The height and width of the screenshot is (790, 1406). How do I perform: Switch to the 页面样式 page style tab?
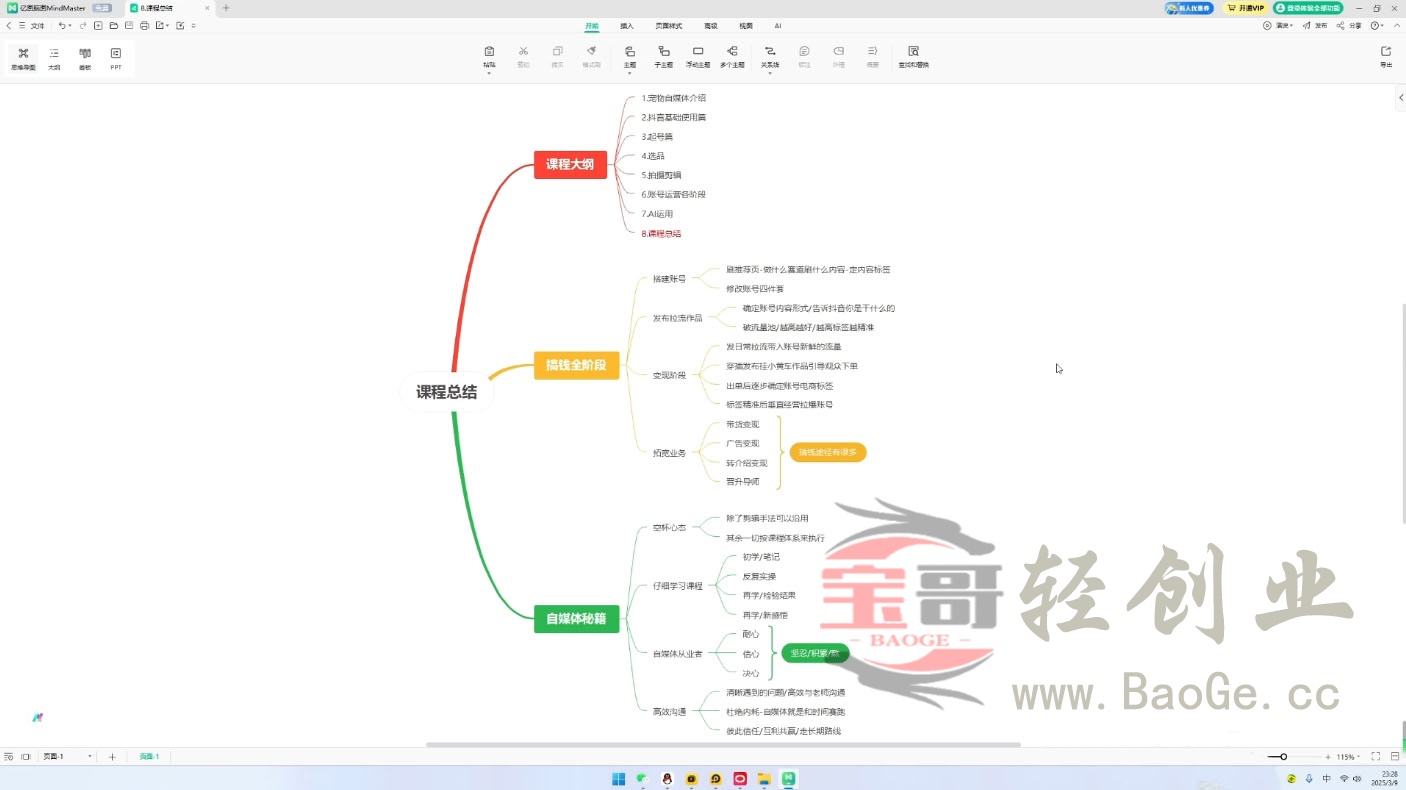coord(669,25)
